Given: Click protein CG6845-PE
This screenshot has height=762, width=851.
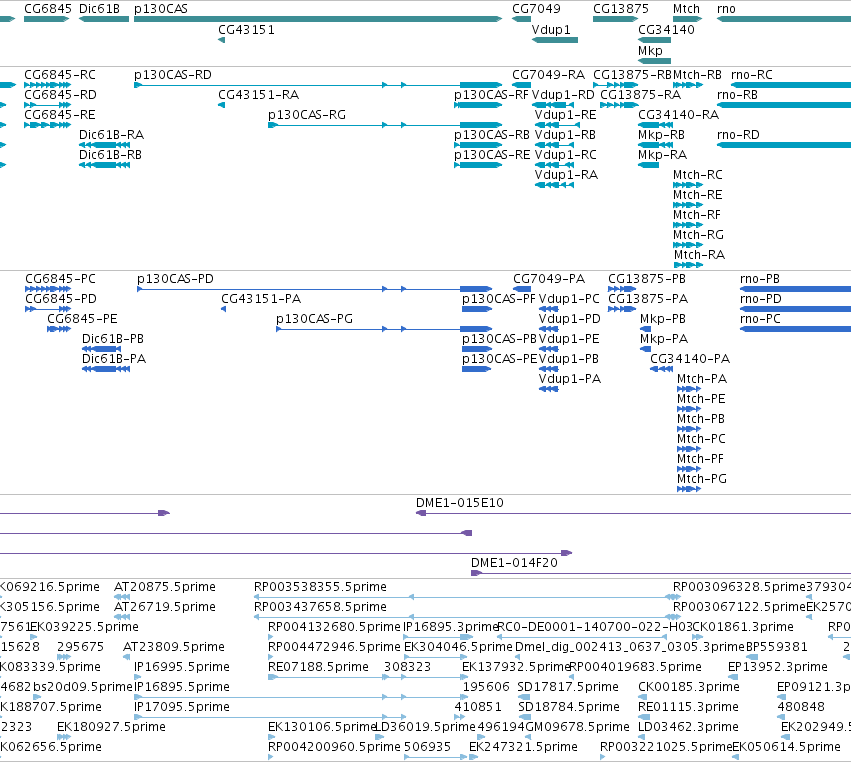Looking at the screenshot, I should pyautogui.click(x=59, y=329).
